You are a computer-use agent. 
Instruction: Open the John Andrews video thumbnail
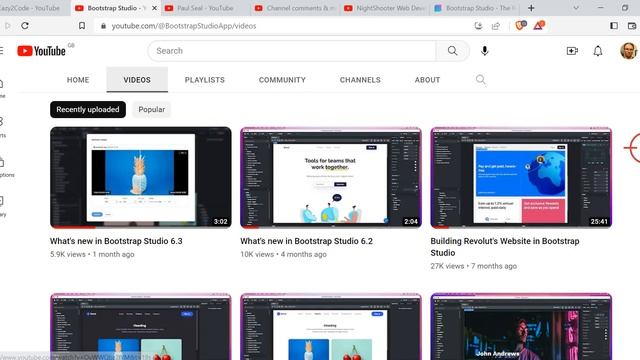click(x=521, y=327)
